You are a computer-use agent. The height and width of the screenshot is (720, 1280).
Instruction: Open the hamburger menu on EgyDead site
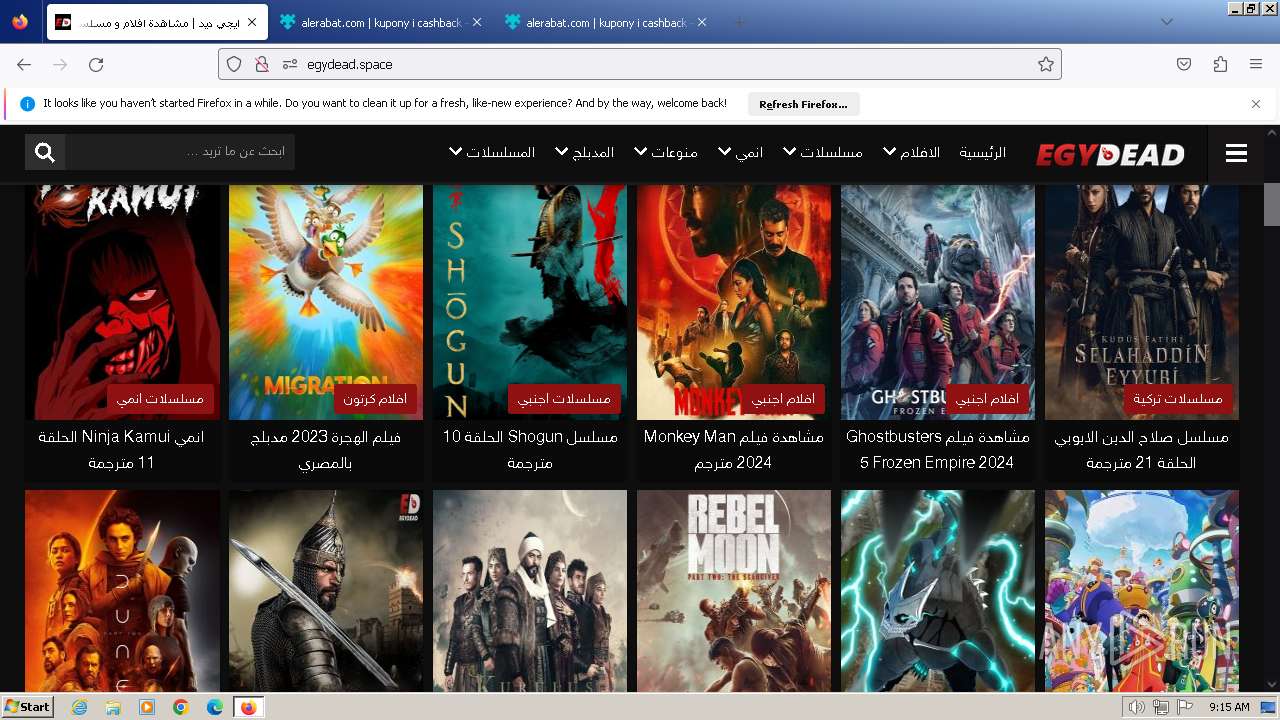[x=1236, y=153]
